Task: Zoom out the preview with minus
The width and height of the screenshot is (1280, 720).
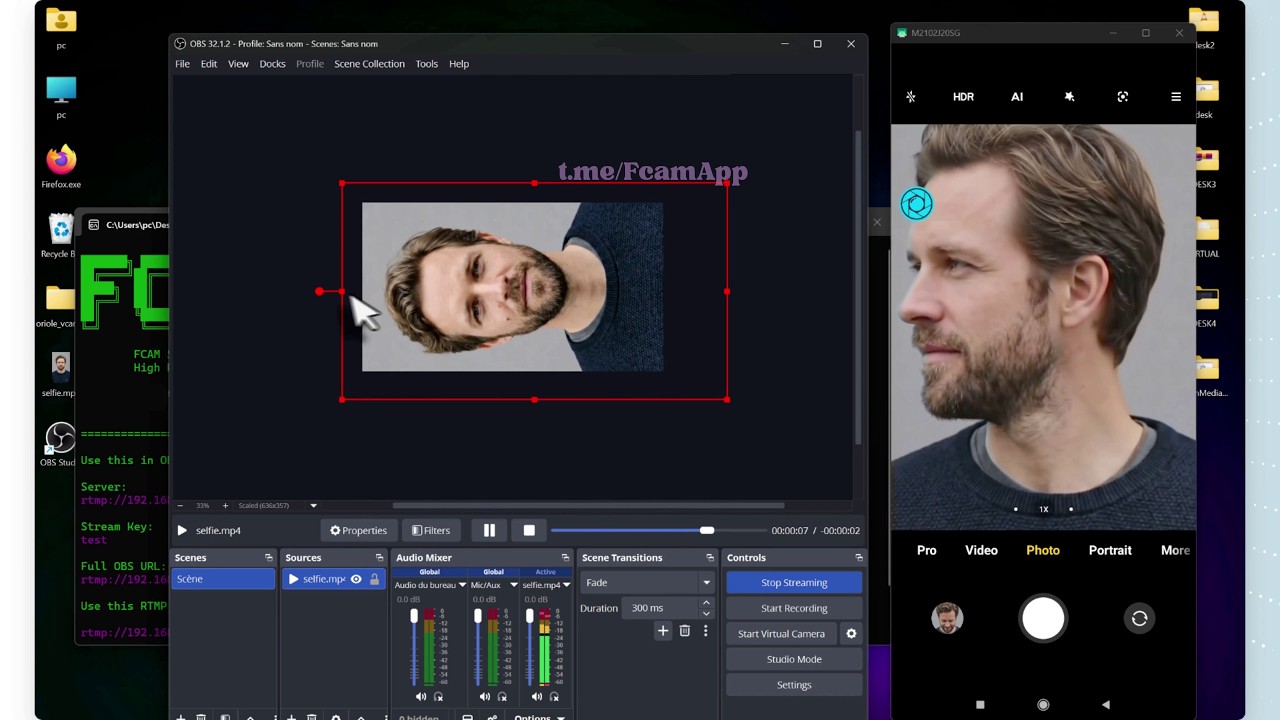Action: [x=180, y=506]
